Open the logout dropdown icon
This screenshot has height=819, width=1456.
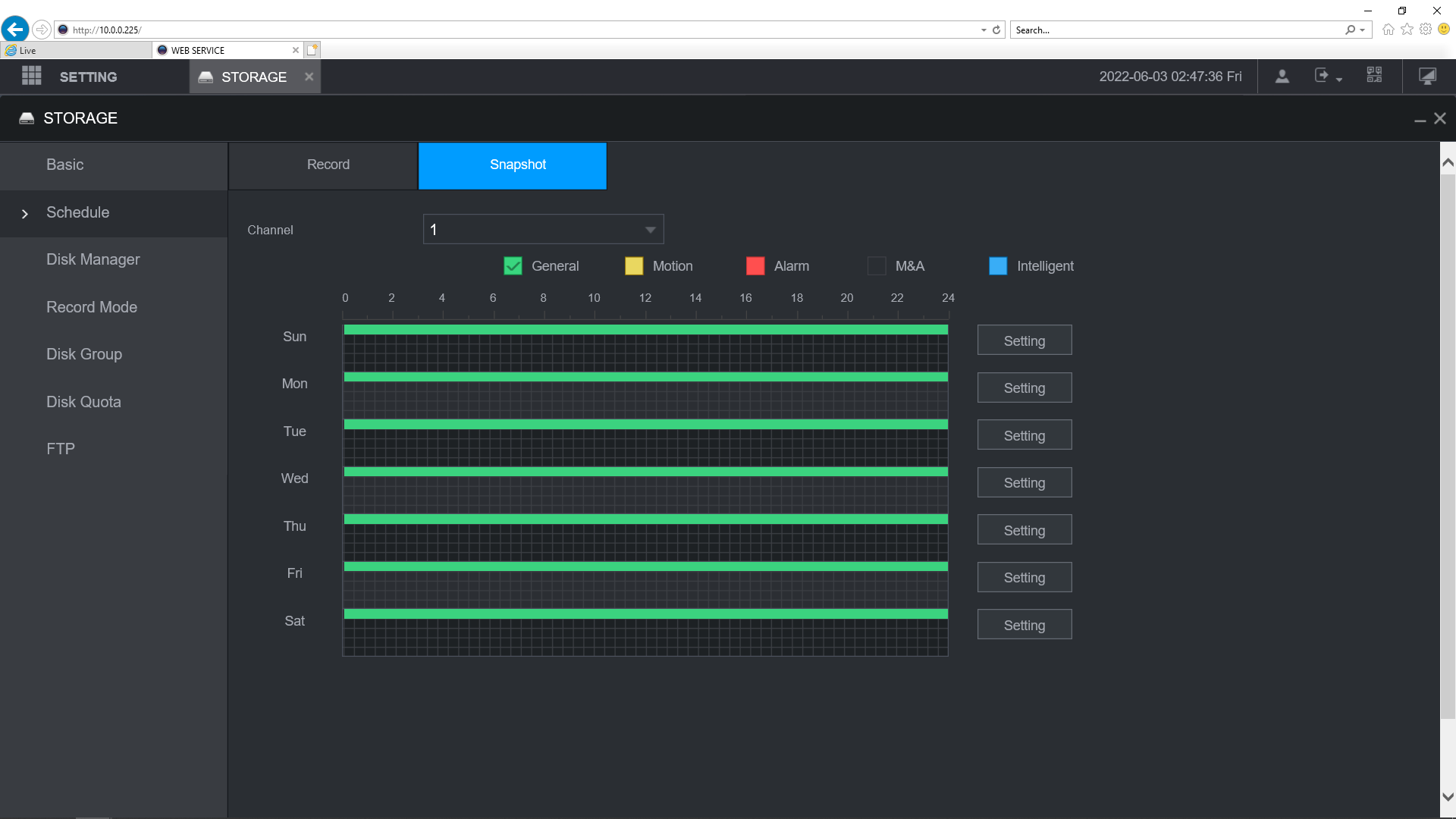pyautogui.click(x=1328, y=76)
